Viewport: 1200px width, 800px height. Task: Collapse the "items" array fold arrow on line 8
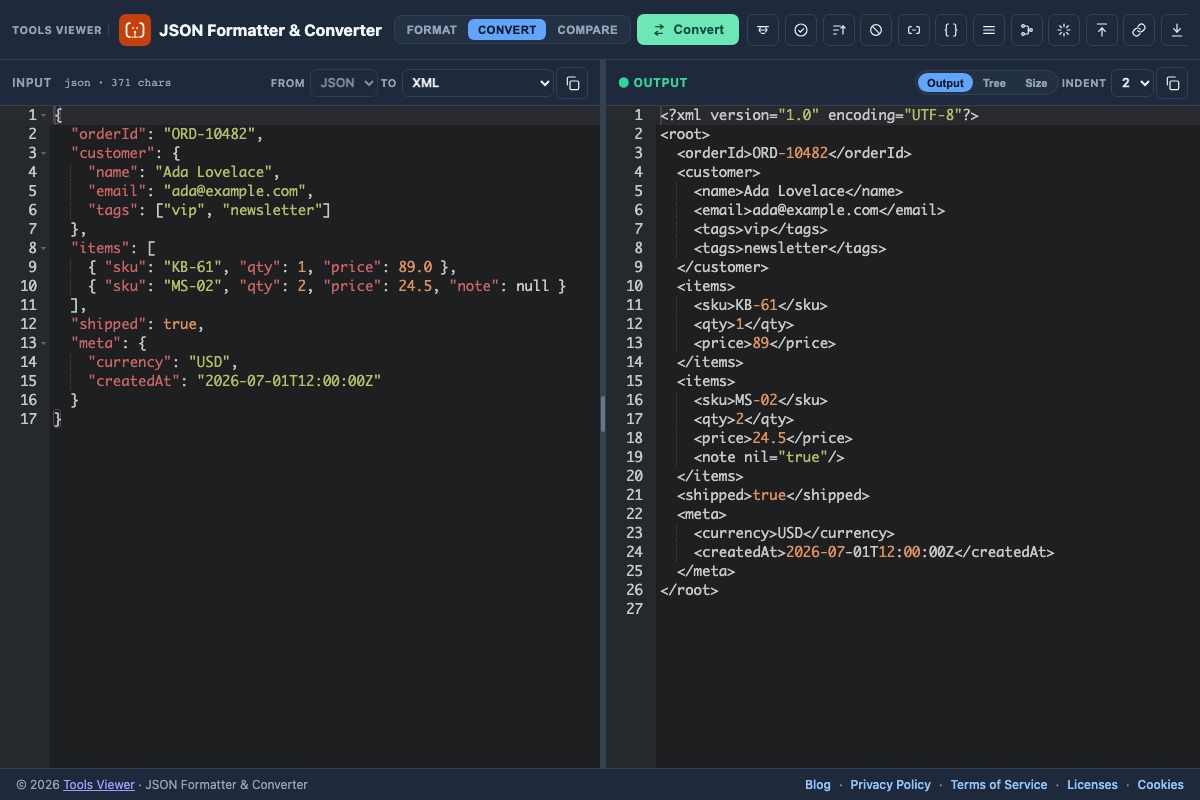(45, 249)
